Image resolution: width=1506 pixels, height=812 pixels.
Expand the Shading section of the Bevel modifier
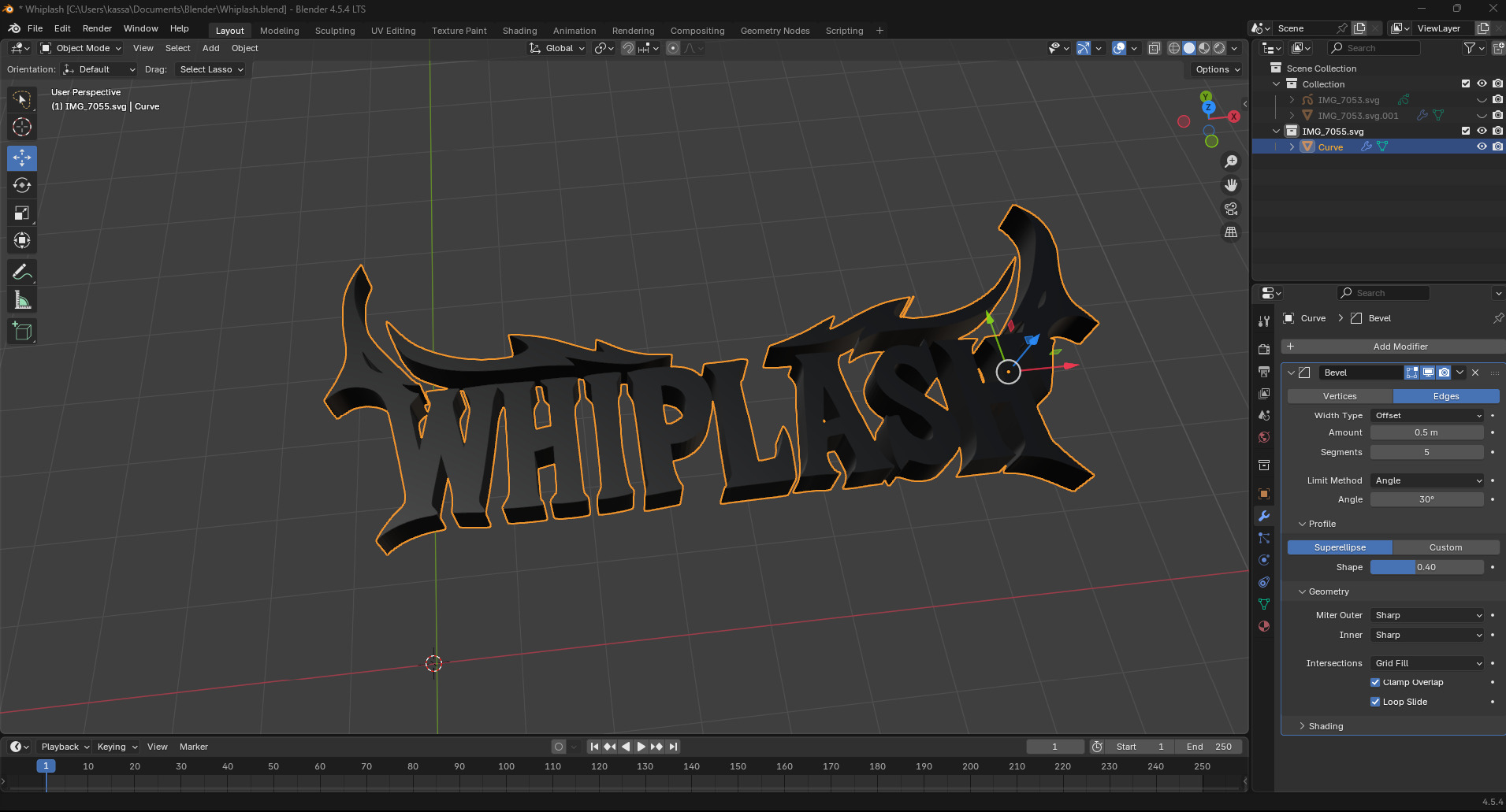tap(1326, 726)
